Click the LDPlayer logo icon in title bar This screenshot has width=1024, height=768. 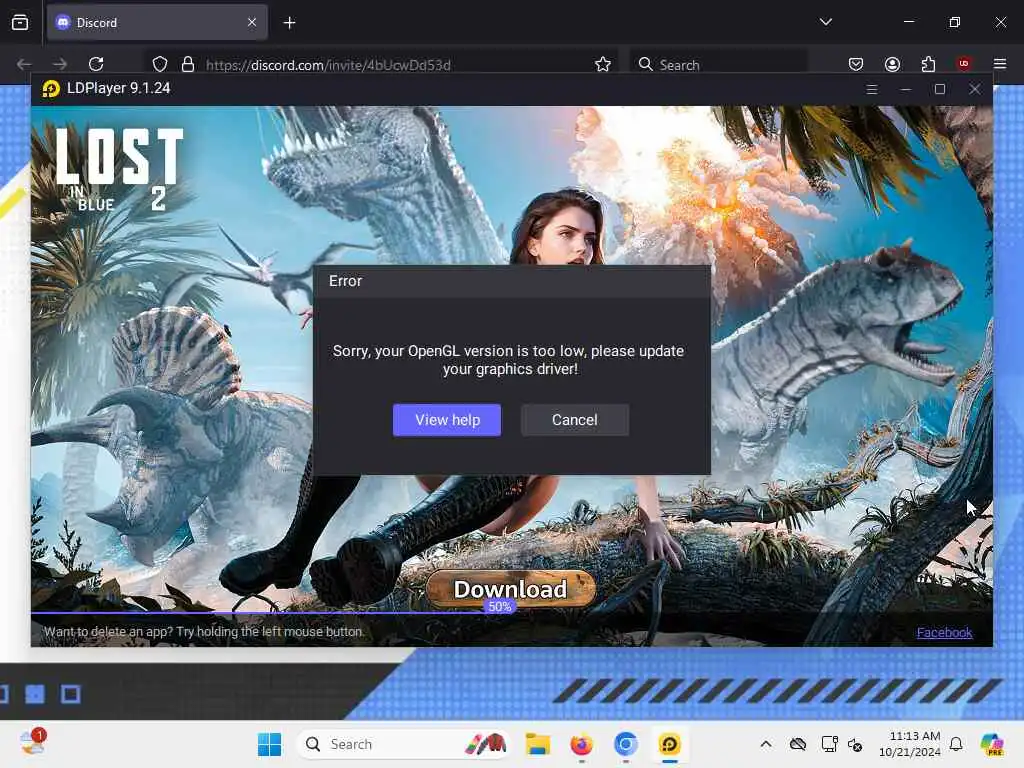point(51,88)
